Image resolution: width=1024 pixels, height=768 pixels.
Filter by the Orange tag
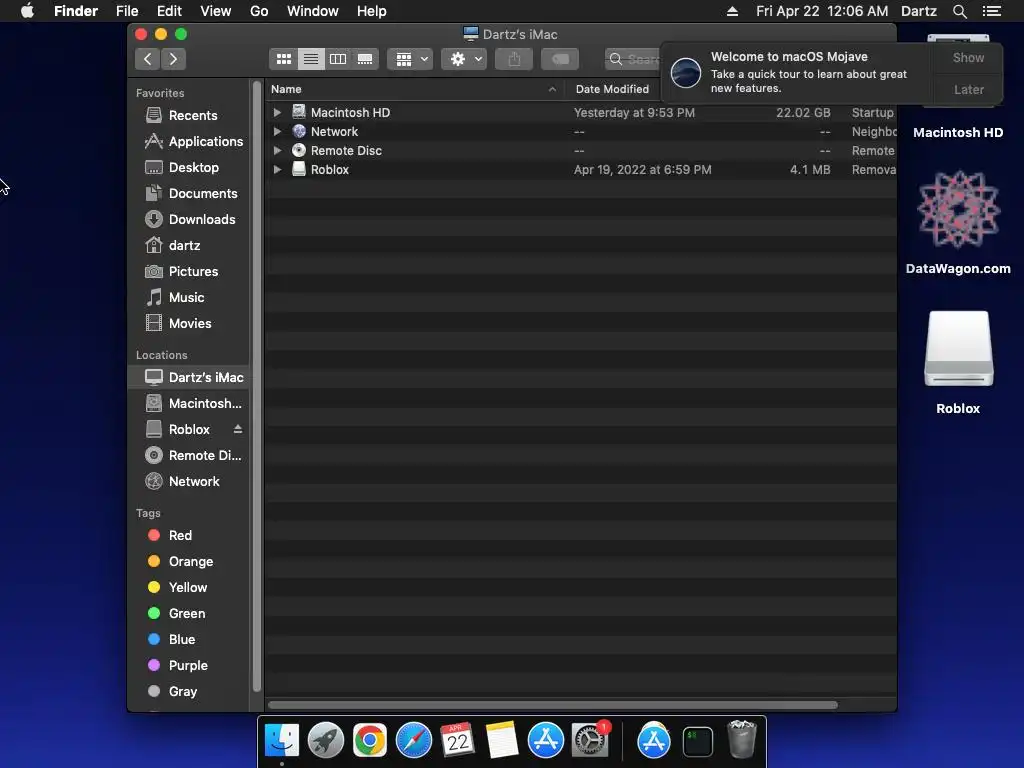[x=188, y=562]
